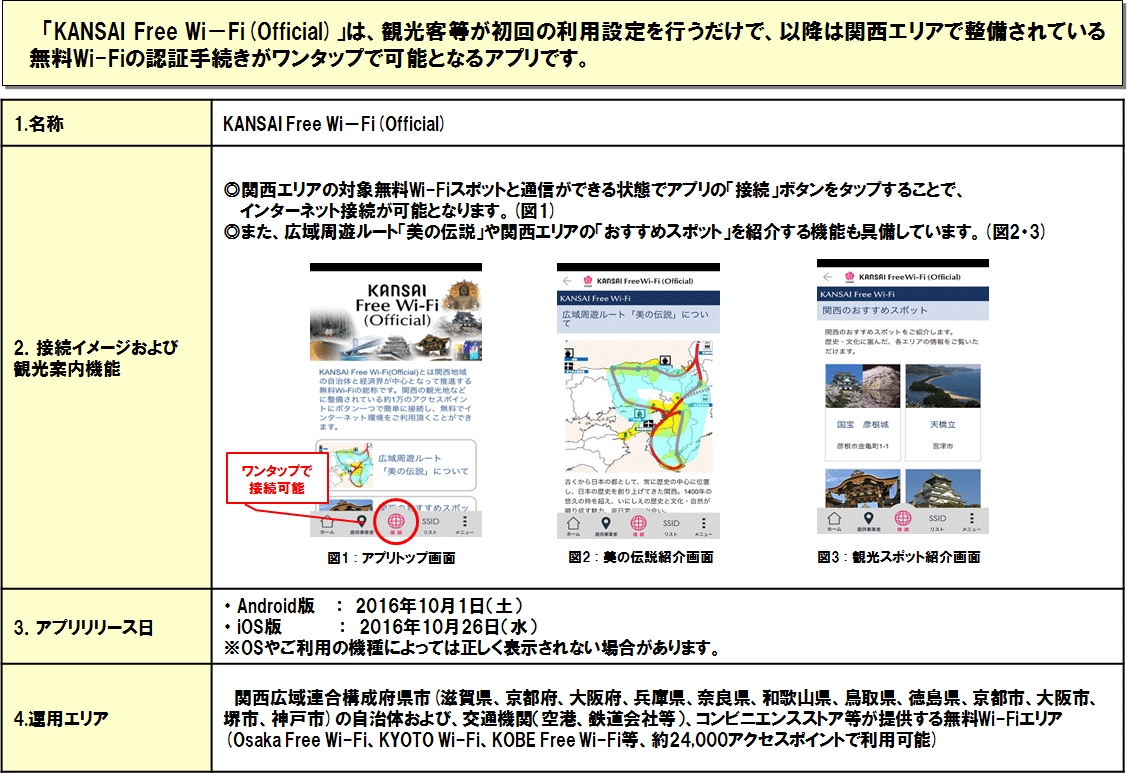Click the Android版 release date 2016年10月1日
1127x773 pixels.
(x=439, y=606)
